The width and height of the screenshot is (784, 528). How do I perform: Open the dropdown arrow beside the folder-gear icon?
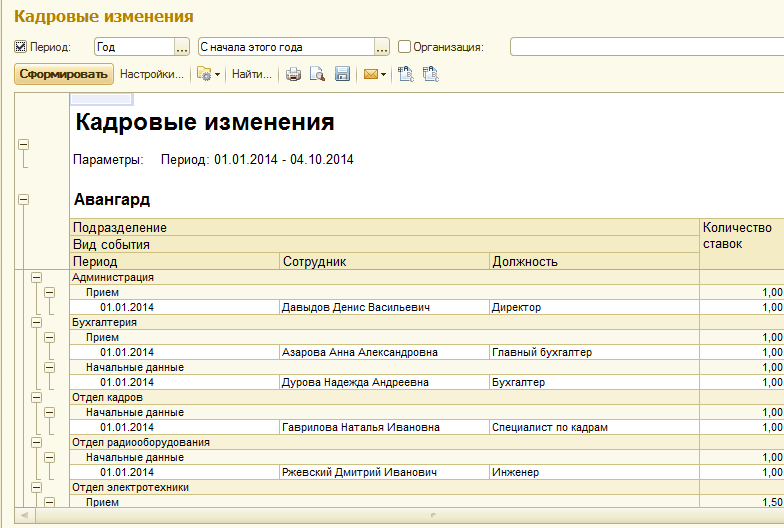218,74
